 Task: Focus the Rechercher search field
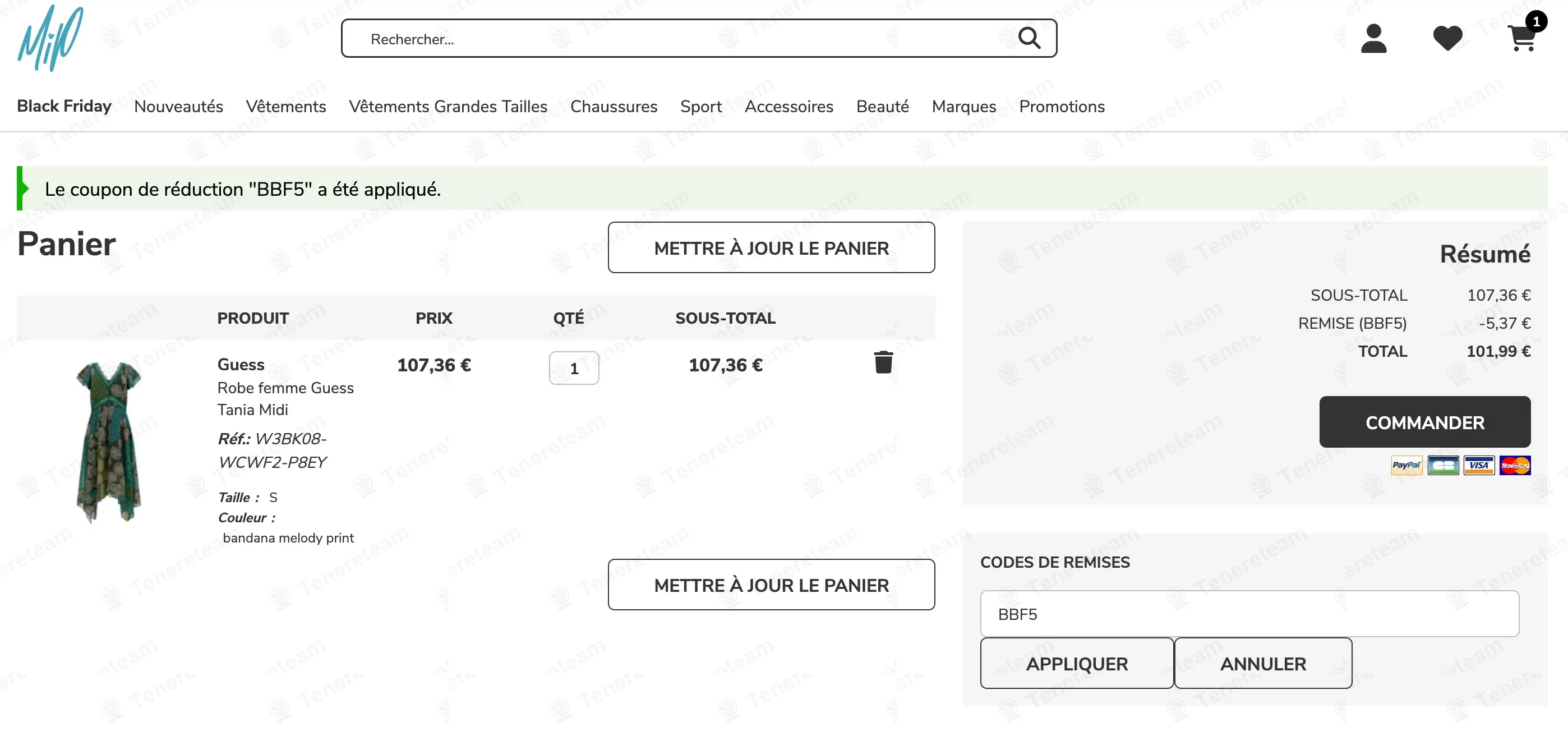[670, 39]
